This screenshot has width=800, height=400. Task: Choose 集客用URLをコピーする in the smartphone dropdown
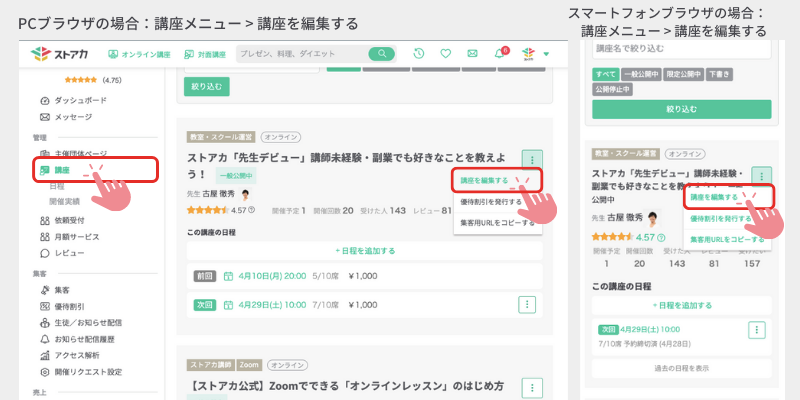[728, 239]
